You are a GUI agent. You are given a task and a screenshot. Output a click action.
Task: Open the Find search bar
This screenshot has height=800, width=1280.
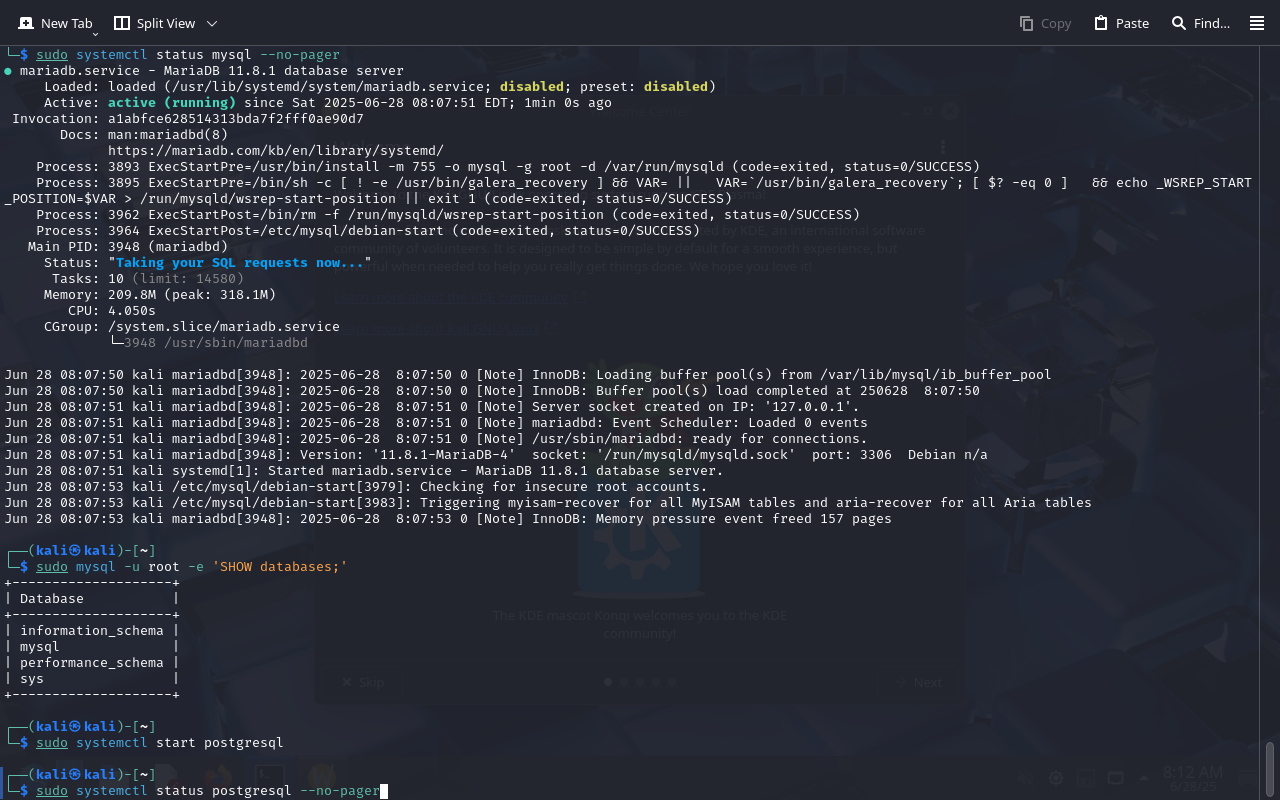point(1200,23)
